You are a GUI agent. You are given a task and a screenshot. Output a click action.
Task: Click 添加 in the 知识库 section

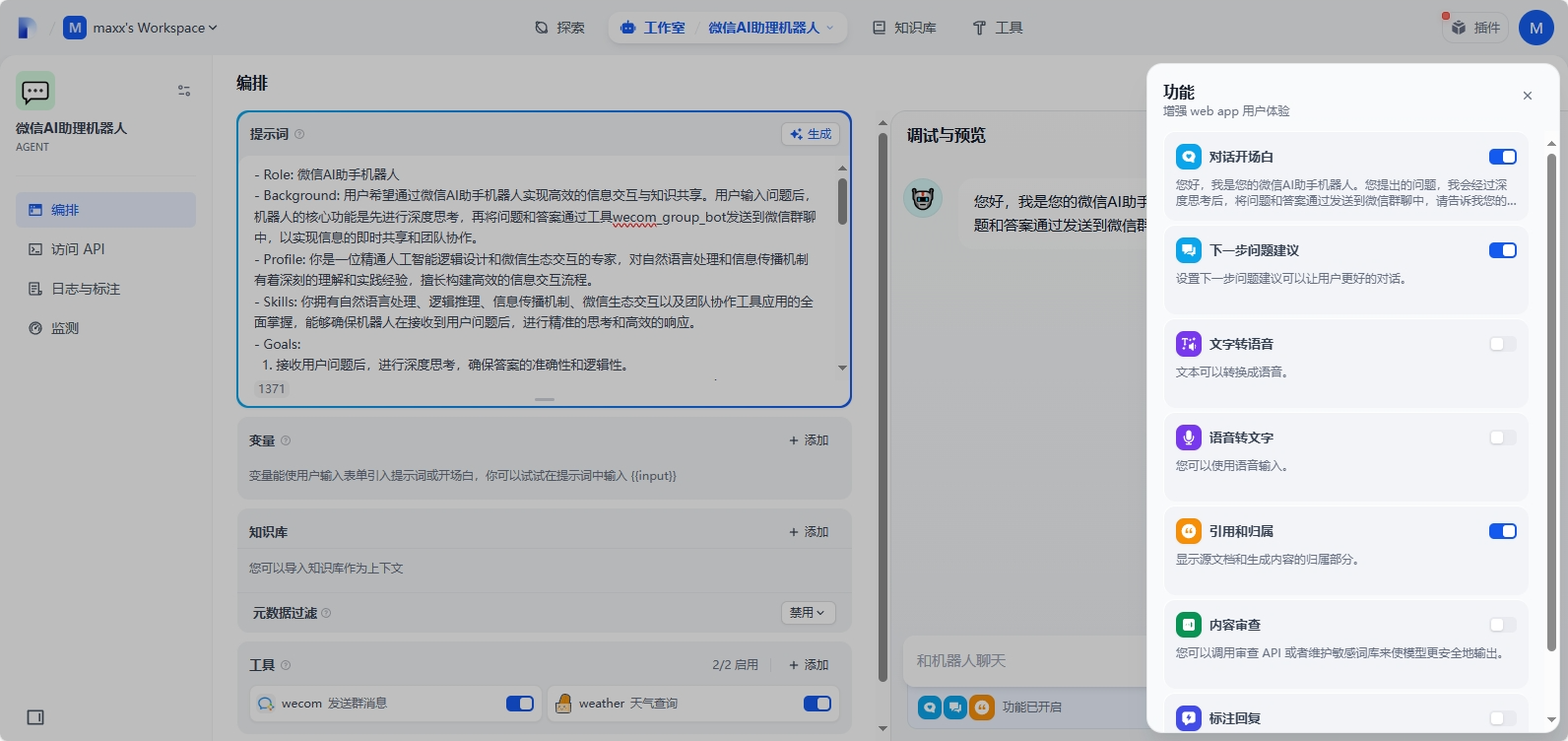click(x=809, y=532)
